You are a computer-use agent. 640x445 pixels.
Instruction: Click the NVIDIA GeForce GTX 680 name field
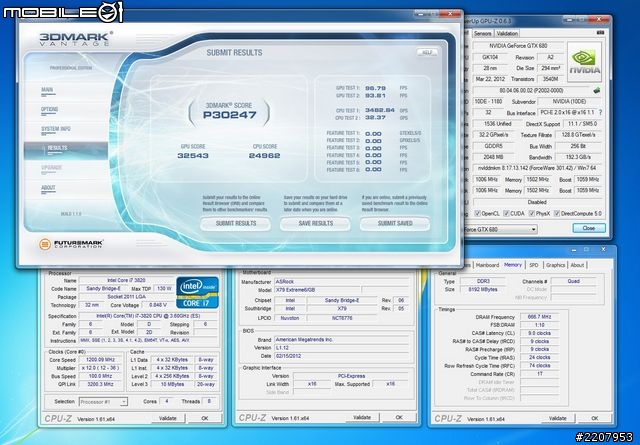[x=518, y=46]
